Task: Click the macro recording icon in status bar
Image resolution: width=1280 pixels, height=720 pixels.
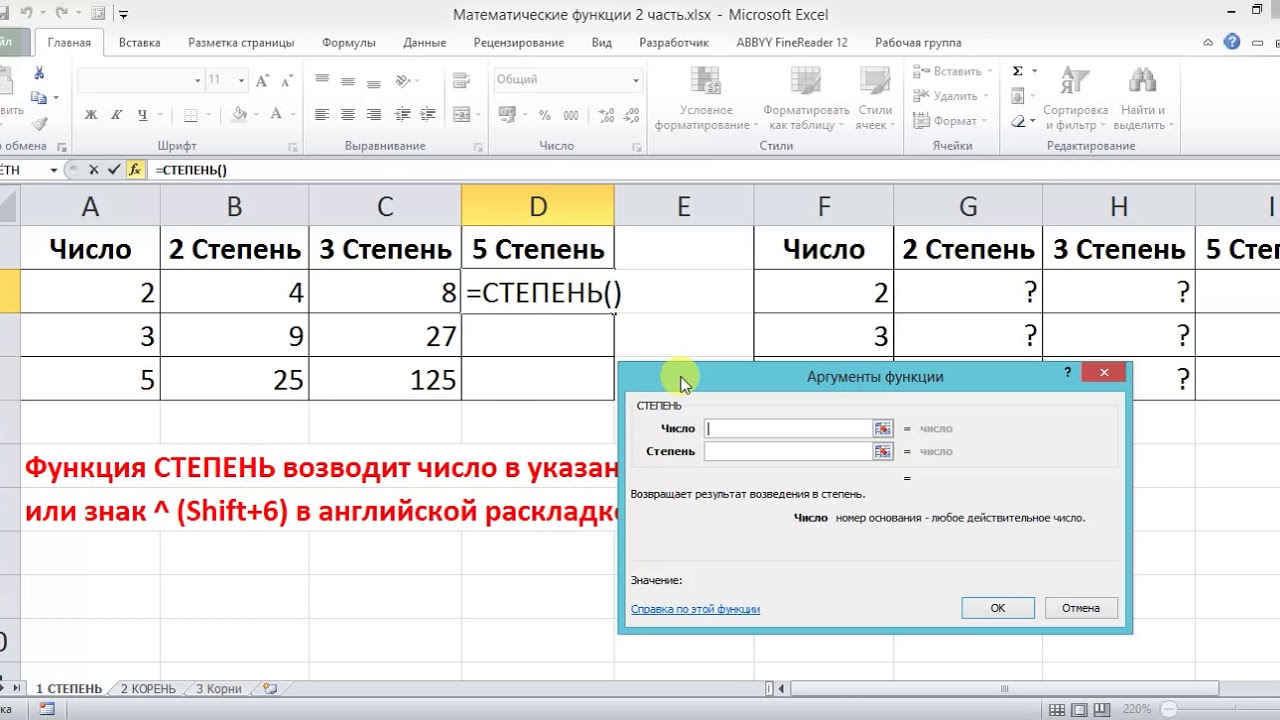Action: pos(46,709)
